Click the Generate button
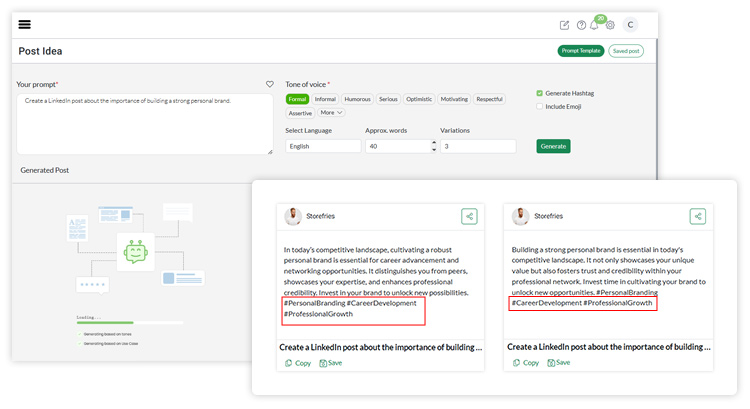 pyautogui.click(x=553, y=146)
